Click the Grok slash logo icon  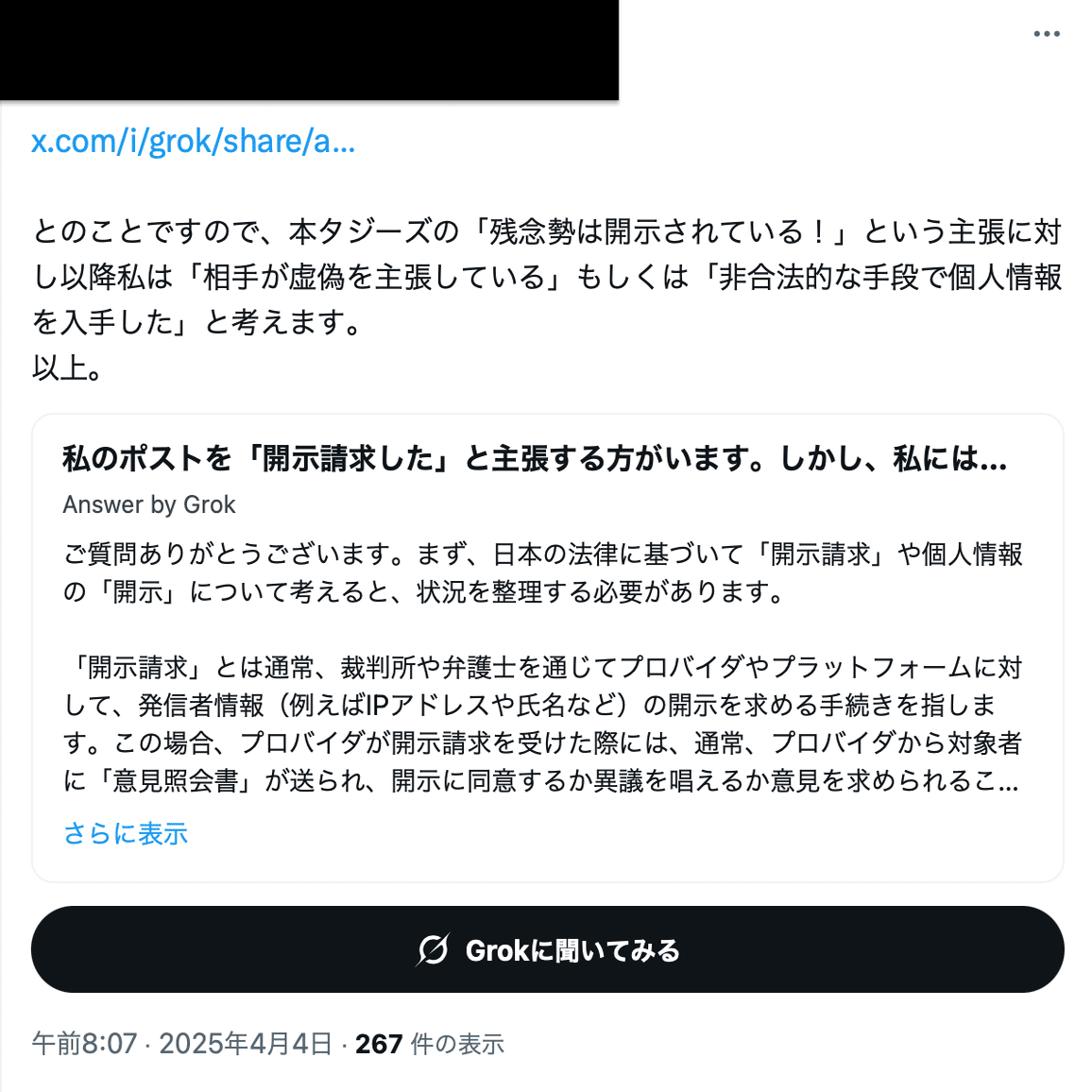click(434, 949)
